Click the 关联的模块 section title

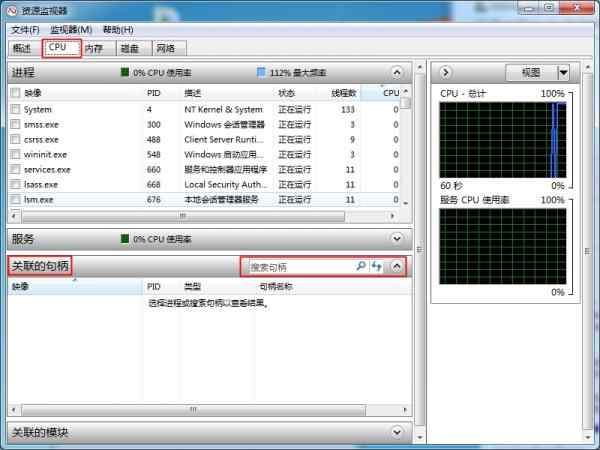point(40,432)
